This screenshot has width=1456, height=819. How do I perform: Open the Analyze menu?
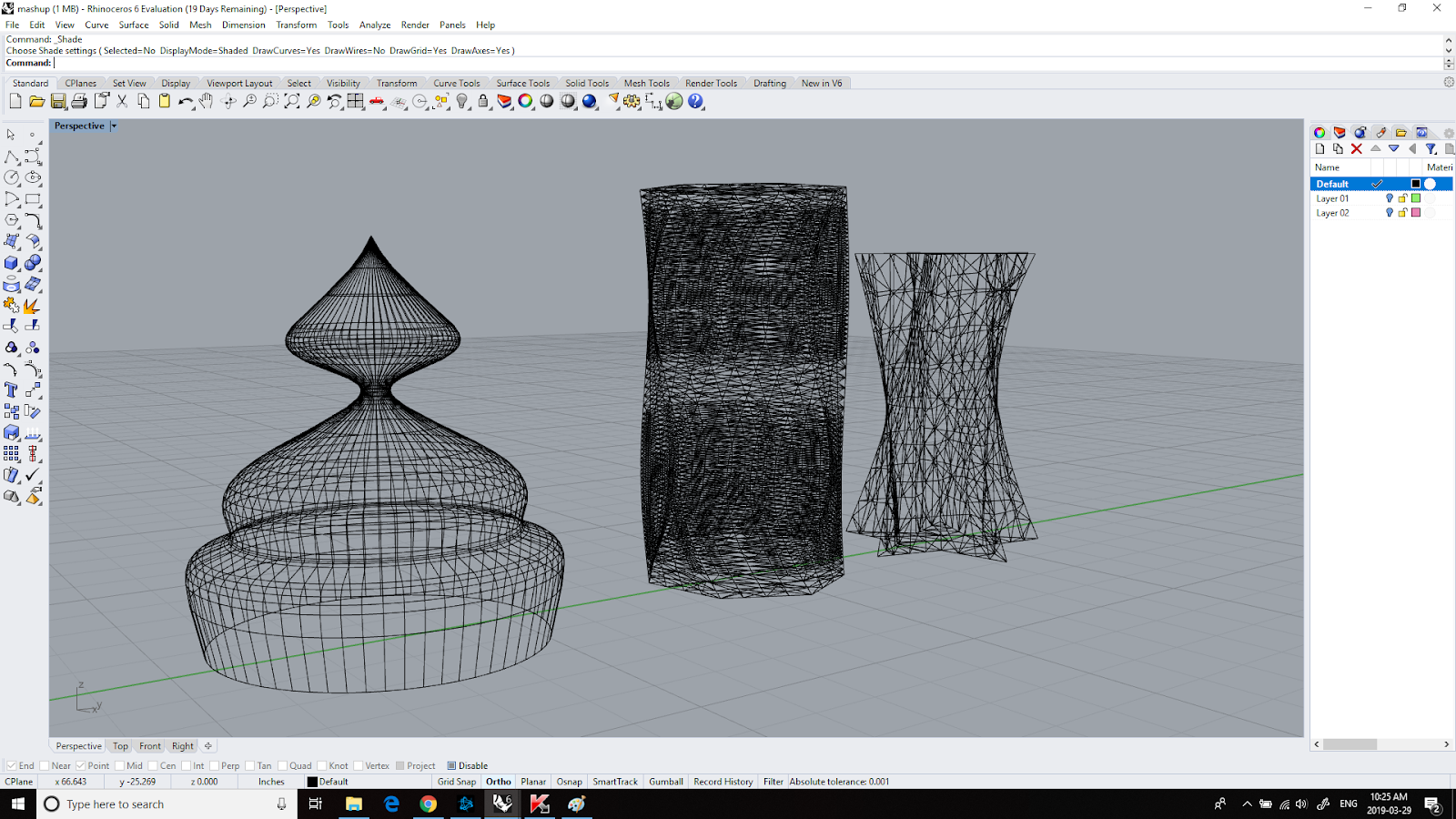click(x=375, y=25)
